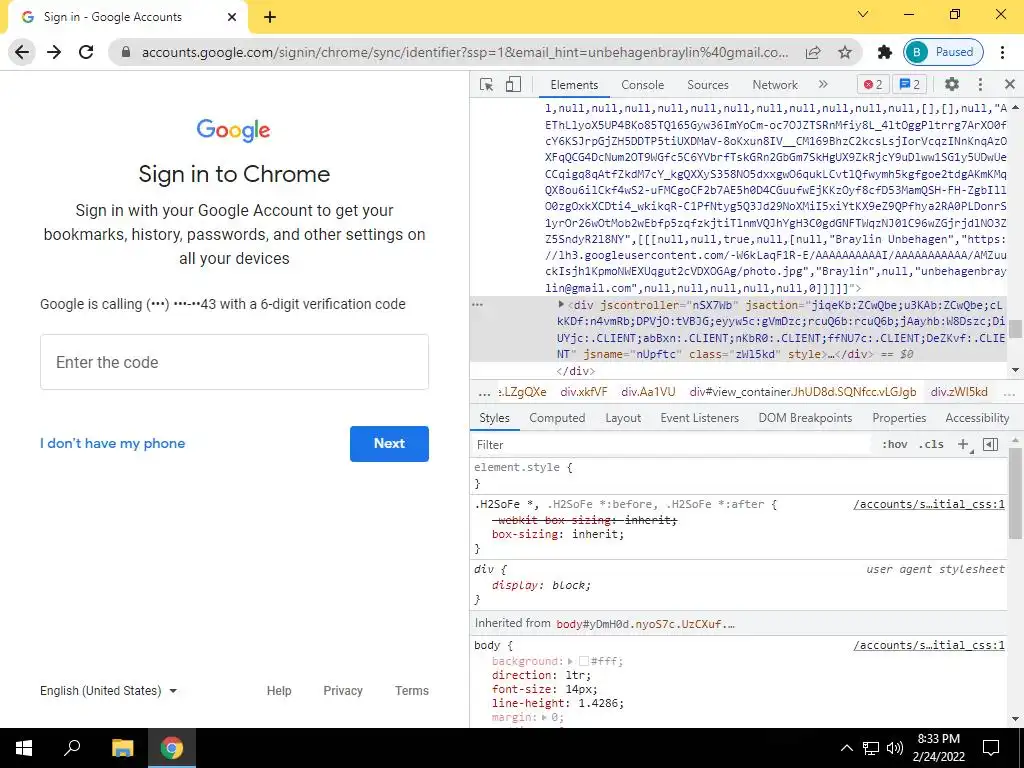Show more DevTools tabs via double chevron
1024x768 pixels.
pos(823,84)
